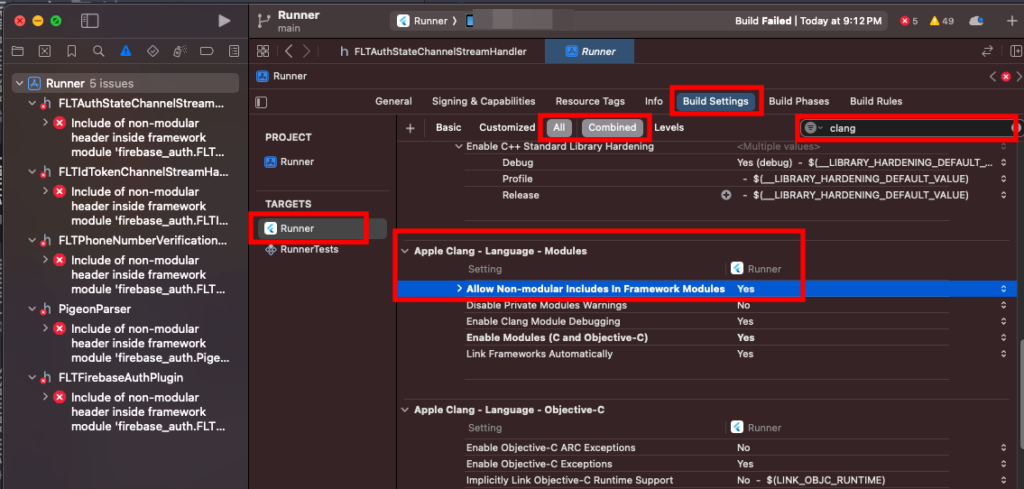Open the Xcode Cloud status icon

pos(976,21)
